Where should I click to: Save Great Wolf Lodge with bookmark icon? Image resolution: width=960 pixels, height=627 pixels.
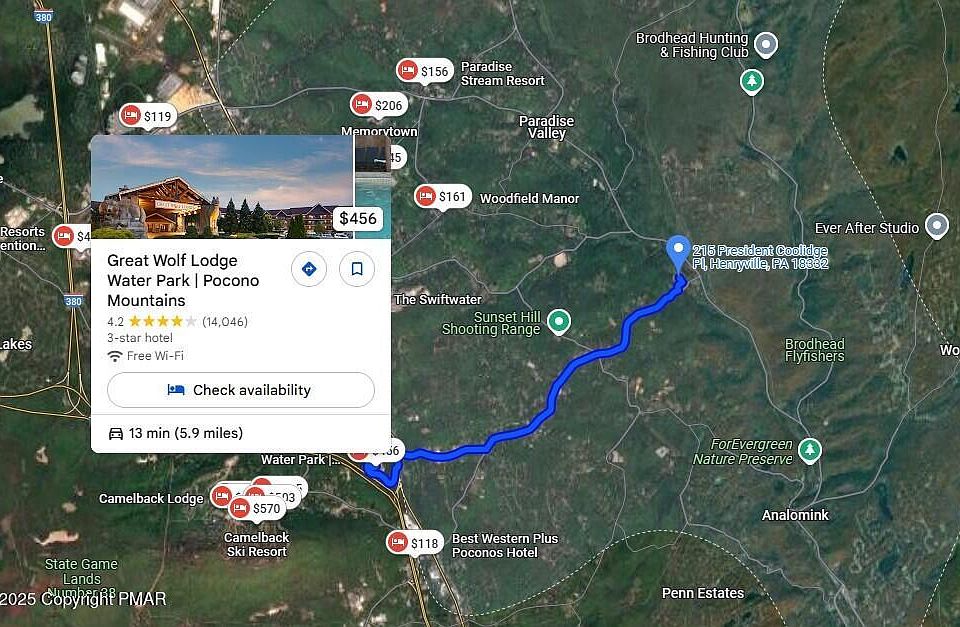click(357, 269)
